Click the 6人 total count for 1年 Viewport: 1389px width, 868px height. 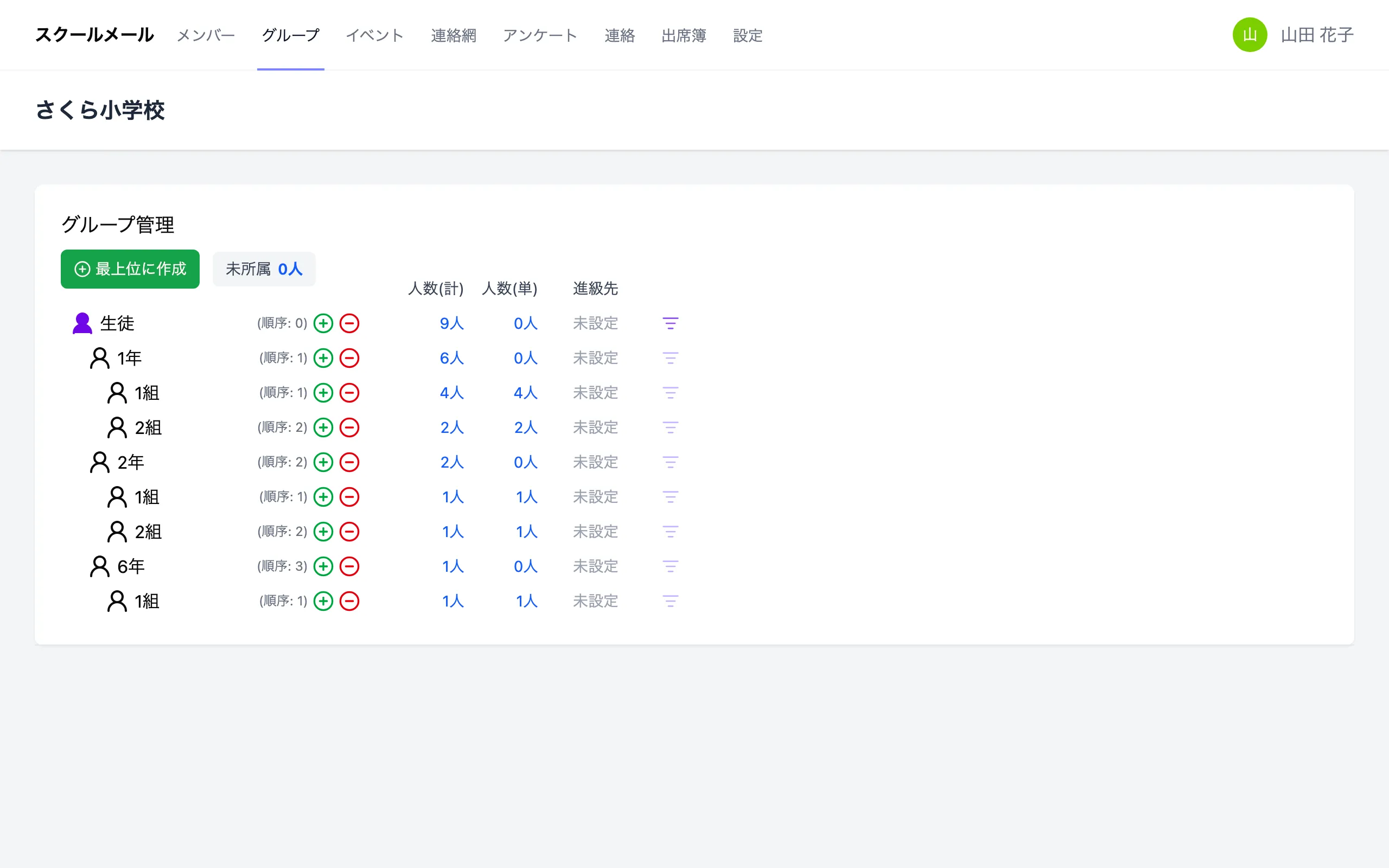(452, 358)
